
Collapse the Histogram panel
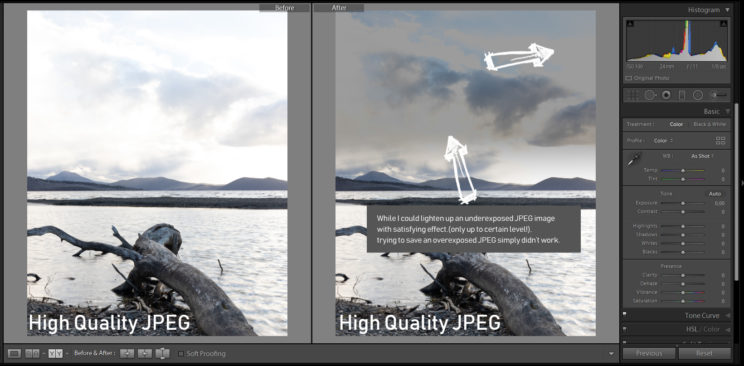(727, 9)
